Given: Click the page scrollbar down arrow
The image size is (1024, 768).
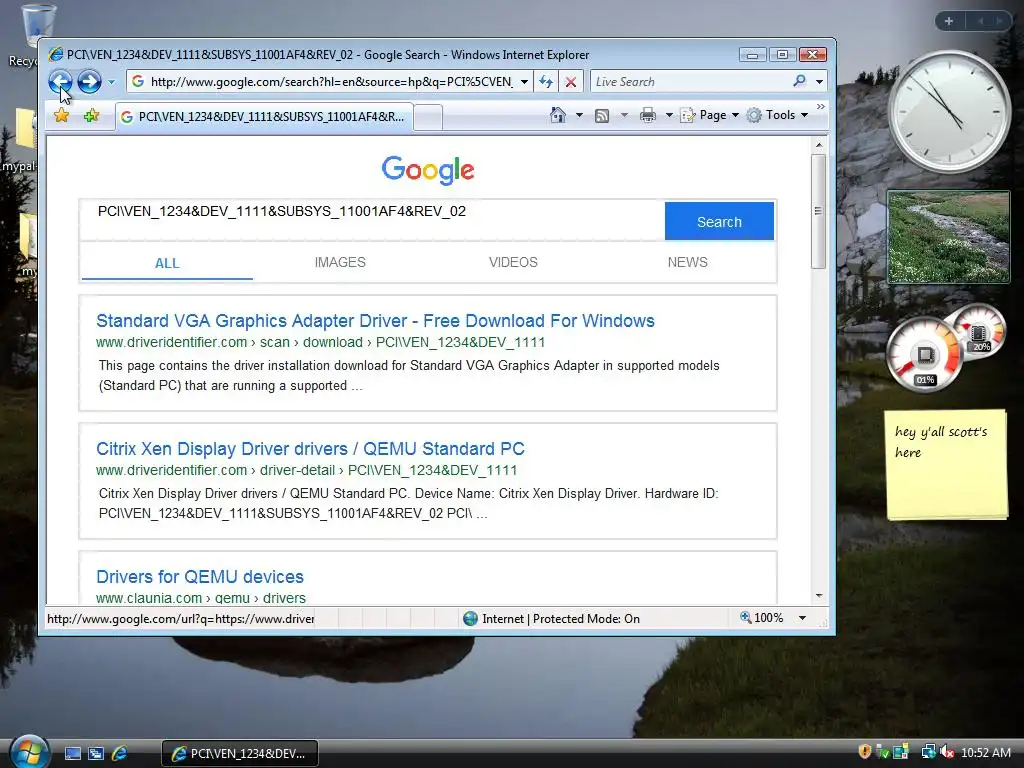Looking at the screenshot, I should tap(818, 596).
